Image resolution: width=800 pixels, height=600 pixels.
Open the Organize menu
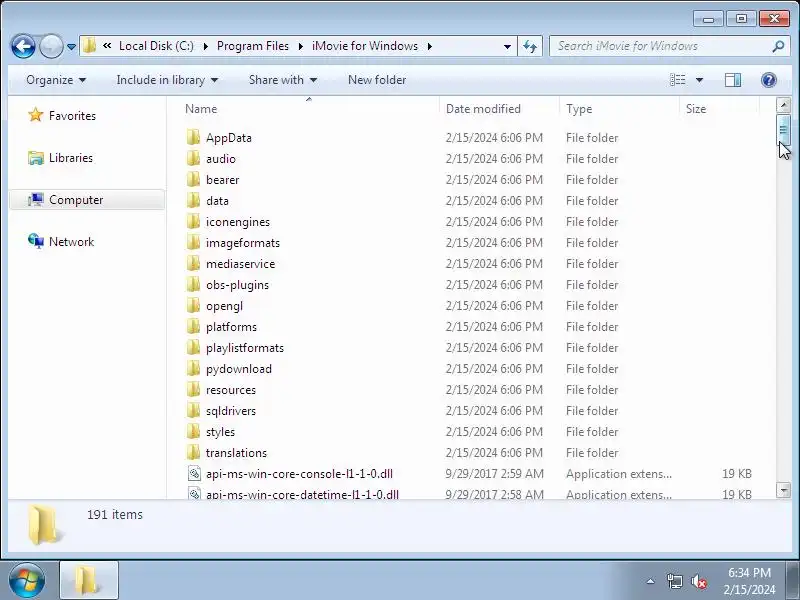click(x=56, y=80)
